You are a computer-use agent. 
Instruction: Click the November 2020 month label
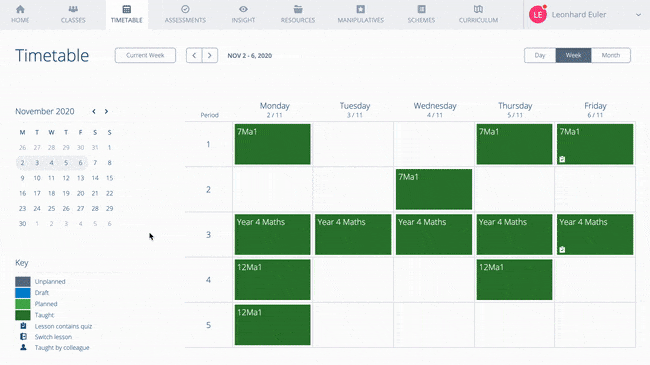click(45, 112)
